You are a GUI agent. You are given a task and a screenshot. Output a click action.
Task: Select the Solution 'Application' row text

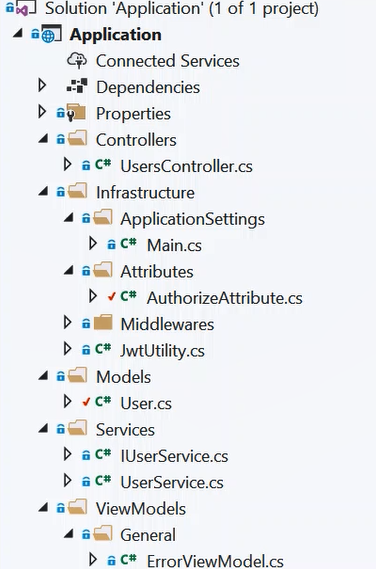tap(182, 9)
